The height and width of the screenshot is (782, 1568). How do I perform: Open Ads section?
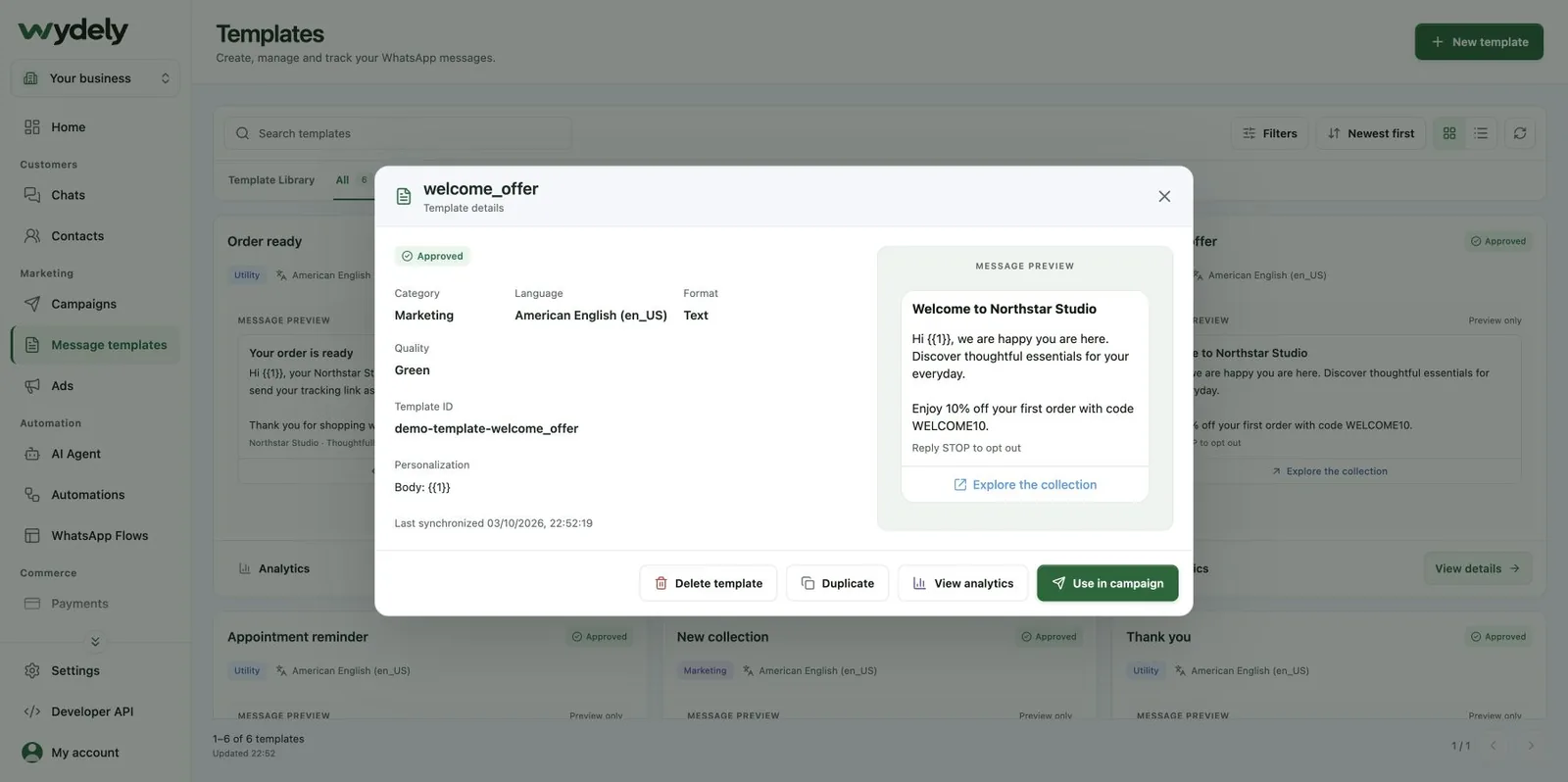[95, 386]
